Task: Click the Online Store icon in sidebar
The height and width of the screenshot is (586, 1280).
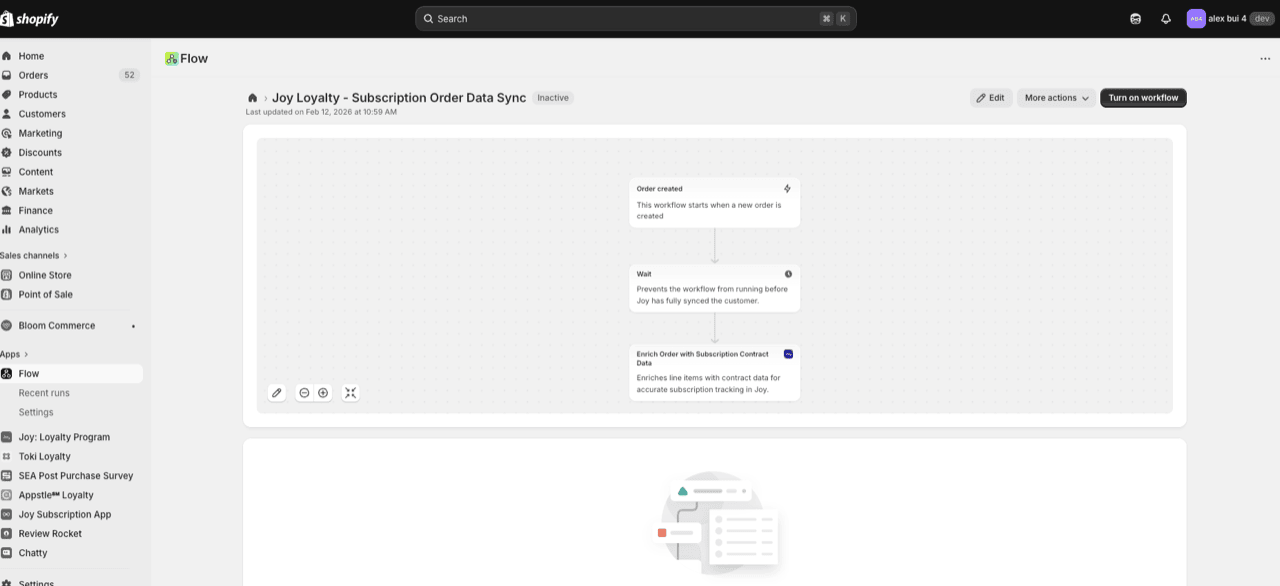Action: [7, 275]
